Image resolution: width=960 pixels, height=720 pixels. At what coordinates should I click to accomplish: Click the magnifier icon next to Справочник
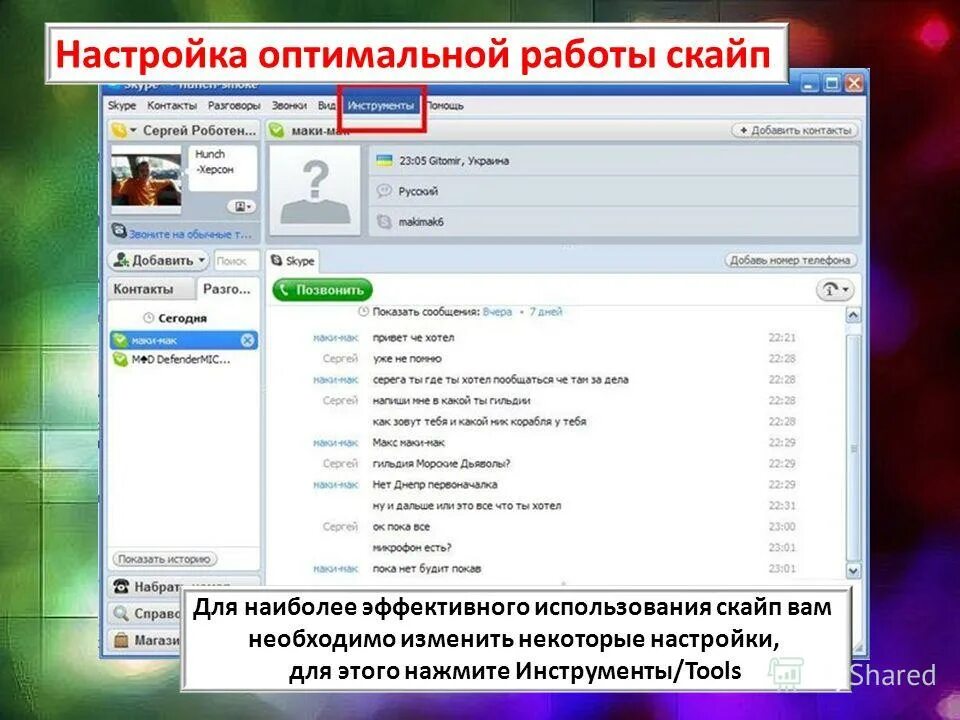(121, 613)
